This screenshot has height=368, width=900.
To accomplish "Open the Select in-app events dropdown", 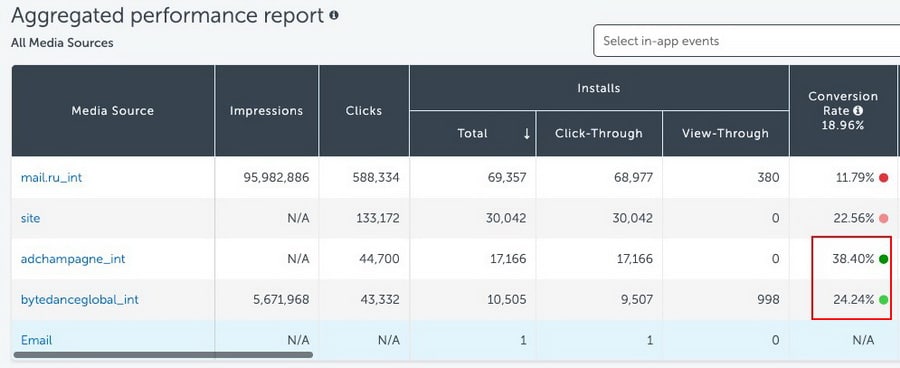I will tap(746, 41).
